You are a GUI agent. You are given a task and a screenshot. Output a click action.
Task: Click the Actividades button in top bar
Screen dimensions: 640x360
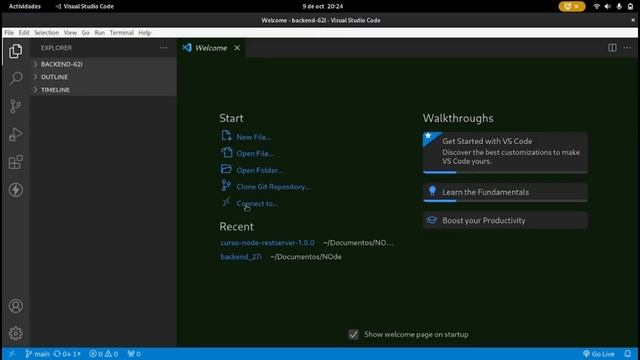(24, 6)
